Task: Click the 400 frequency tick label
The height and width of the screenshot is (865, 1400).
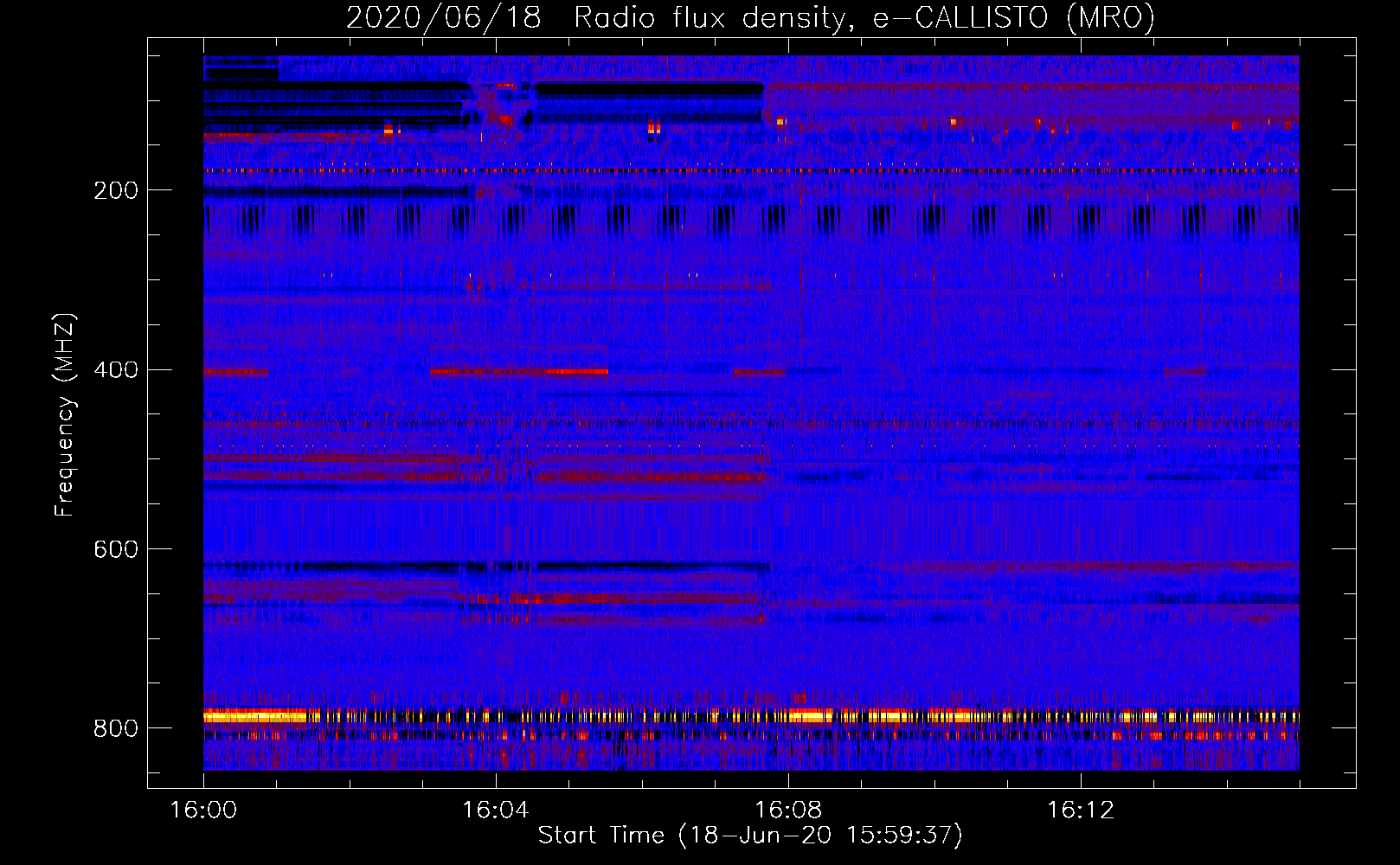Action: pyautogui.click(x=116, y=370)
